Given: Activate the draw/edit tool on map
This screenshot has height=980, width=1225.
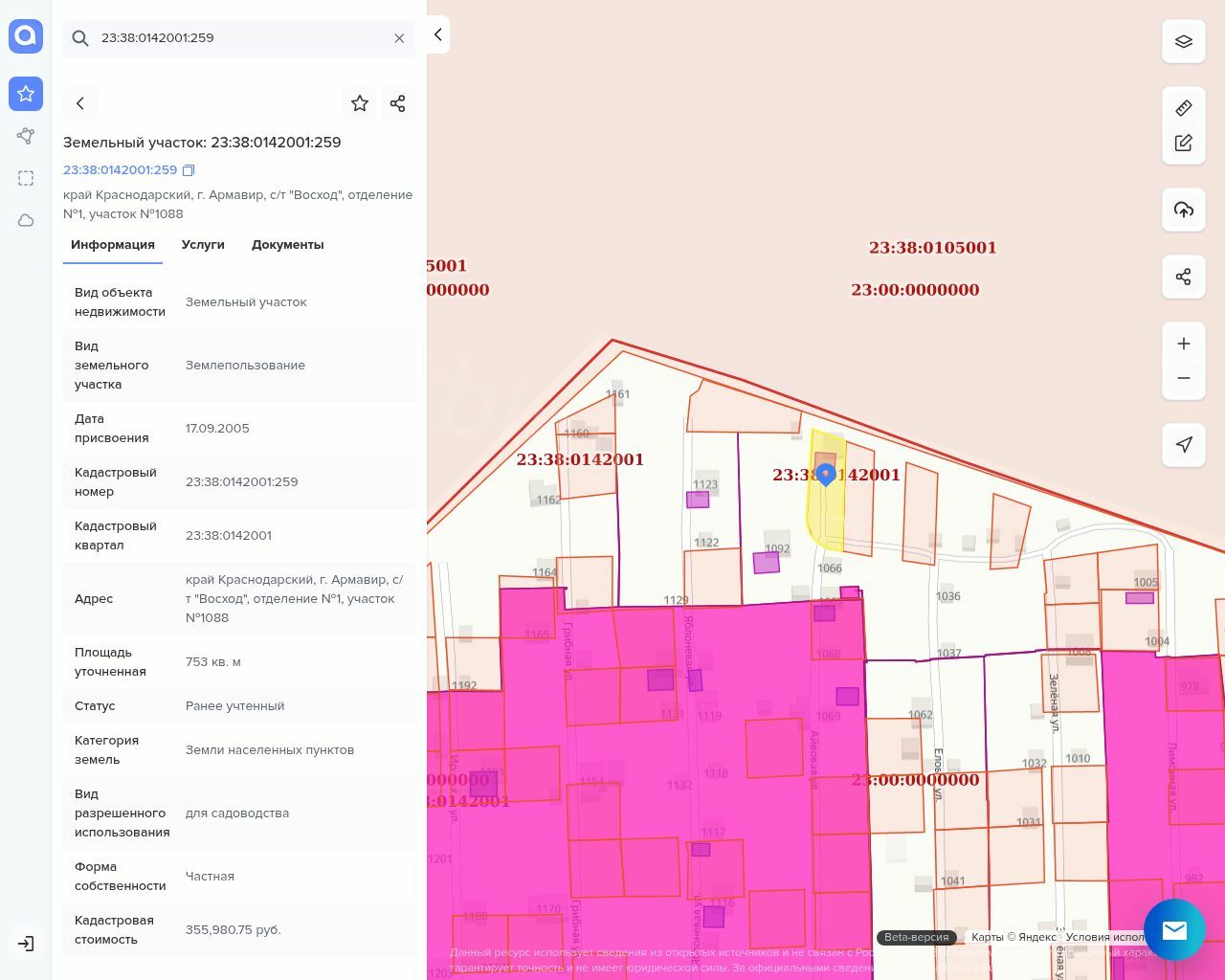Looking at the screenshot, I should (1184, 143).
